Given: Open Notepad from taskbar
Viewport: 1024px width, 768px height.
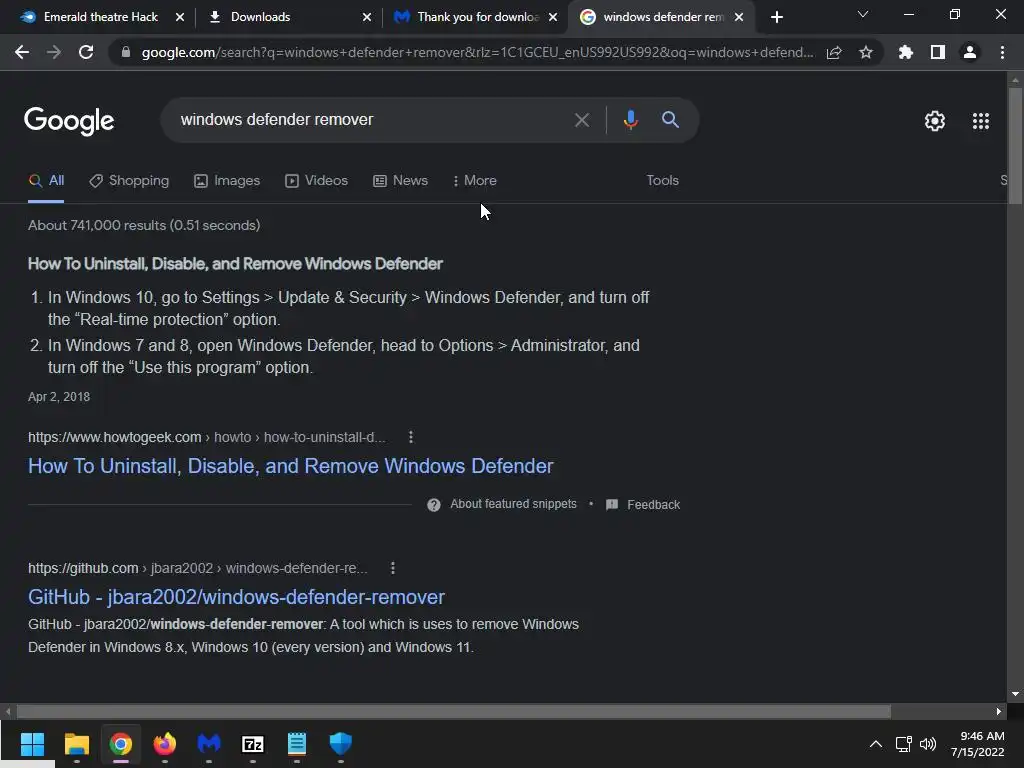Looking at the screenshot, I should (296, 744).
